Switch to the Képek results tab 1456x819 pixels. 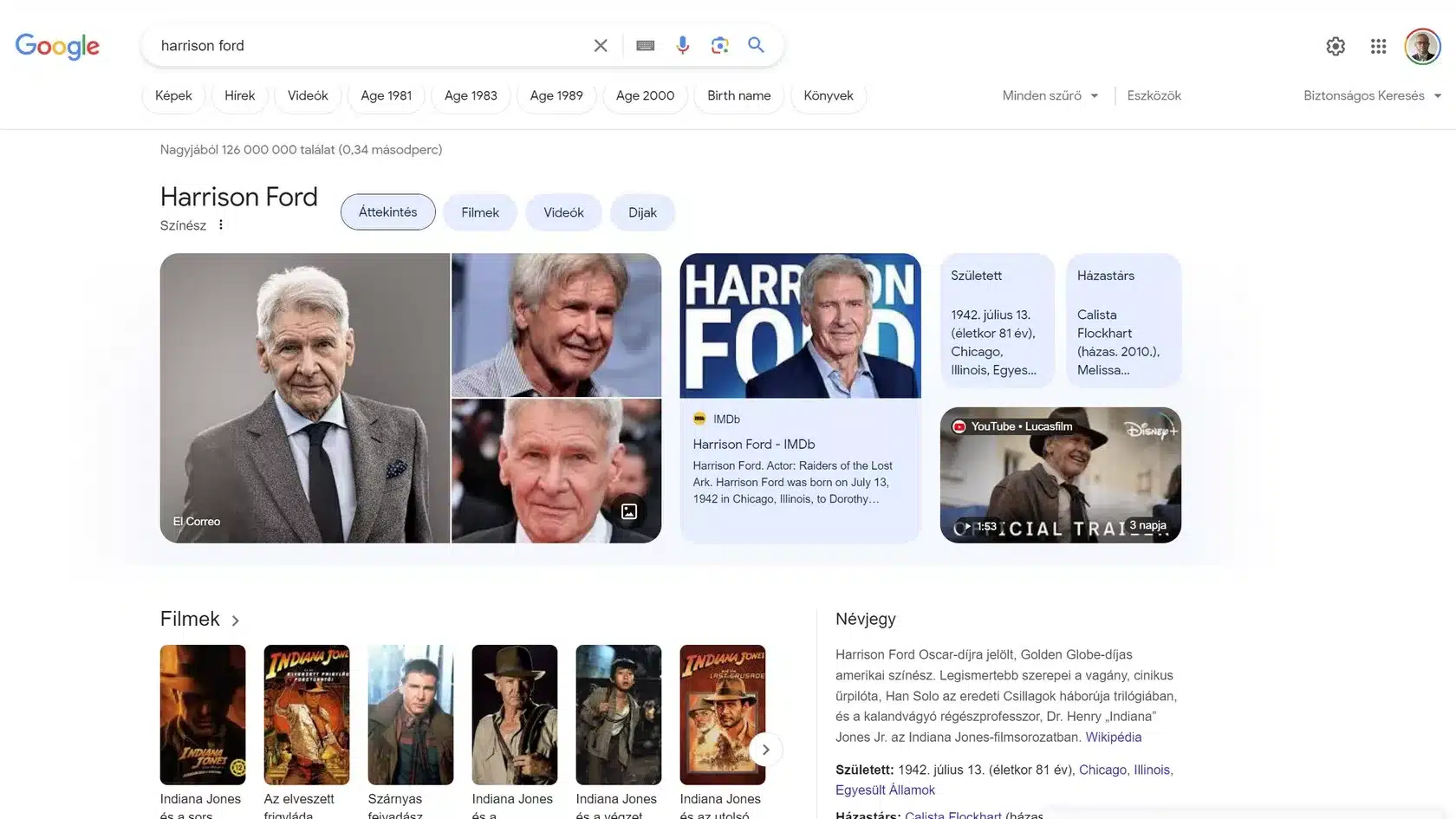pyautogui.click(x=172, y=95)
